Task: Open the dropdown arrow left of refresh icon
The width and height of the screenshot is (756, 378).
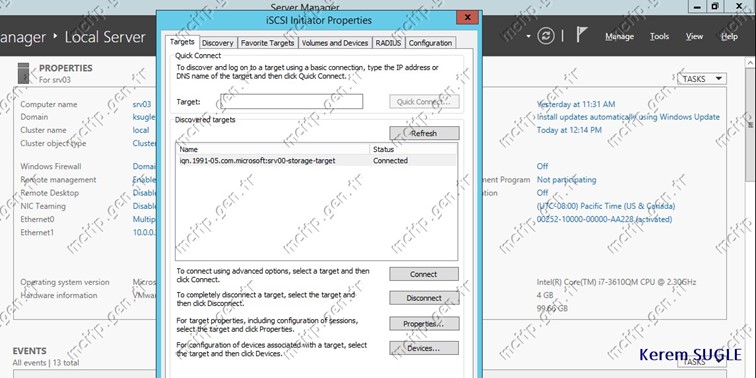Action: [x=528, y=37]
